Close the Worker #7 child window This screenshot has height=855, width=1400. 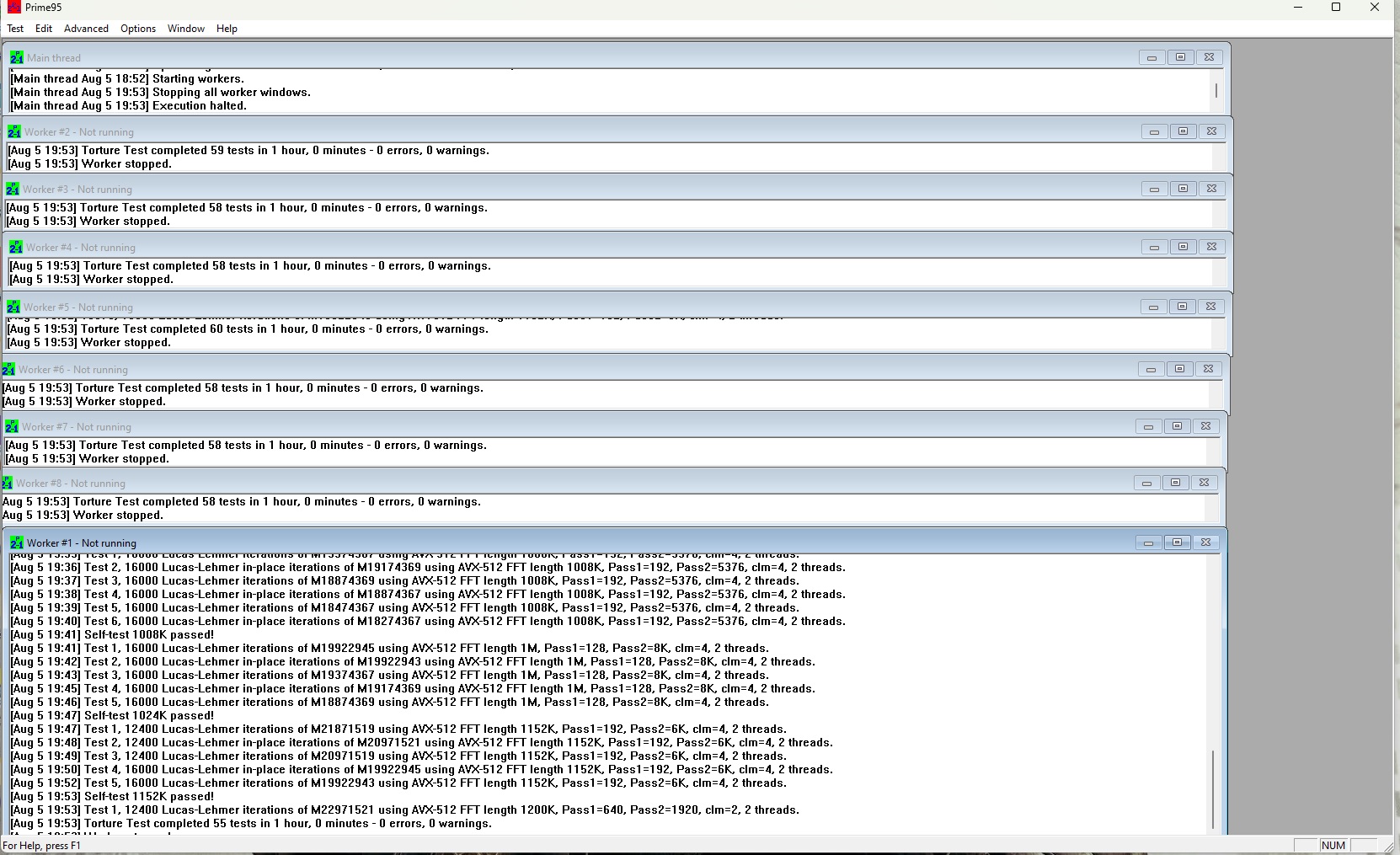1205,426
